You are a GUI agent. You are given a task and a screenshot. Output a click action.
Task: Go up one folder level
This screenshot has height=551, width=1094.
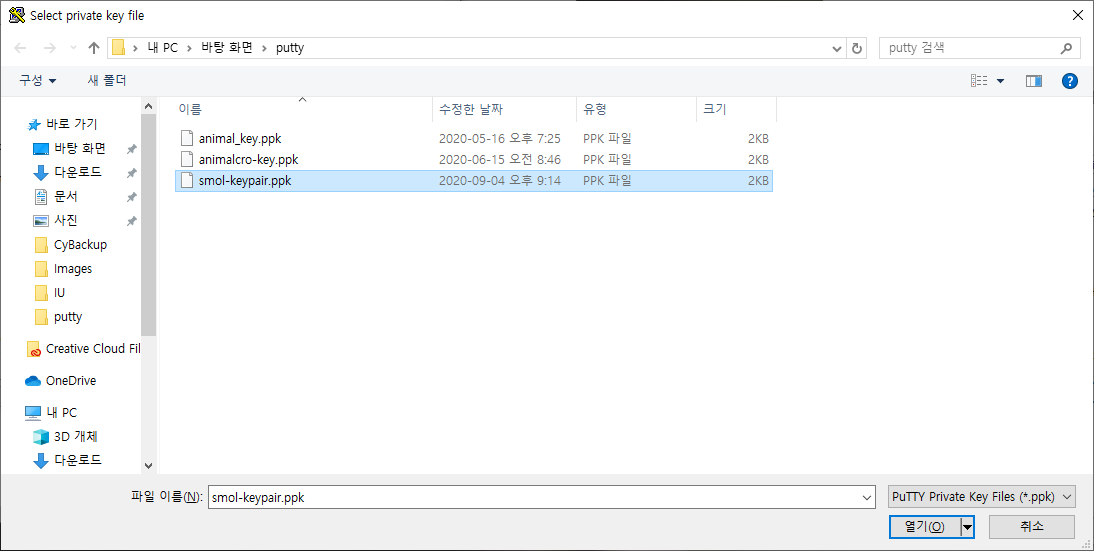pos(94,48)
